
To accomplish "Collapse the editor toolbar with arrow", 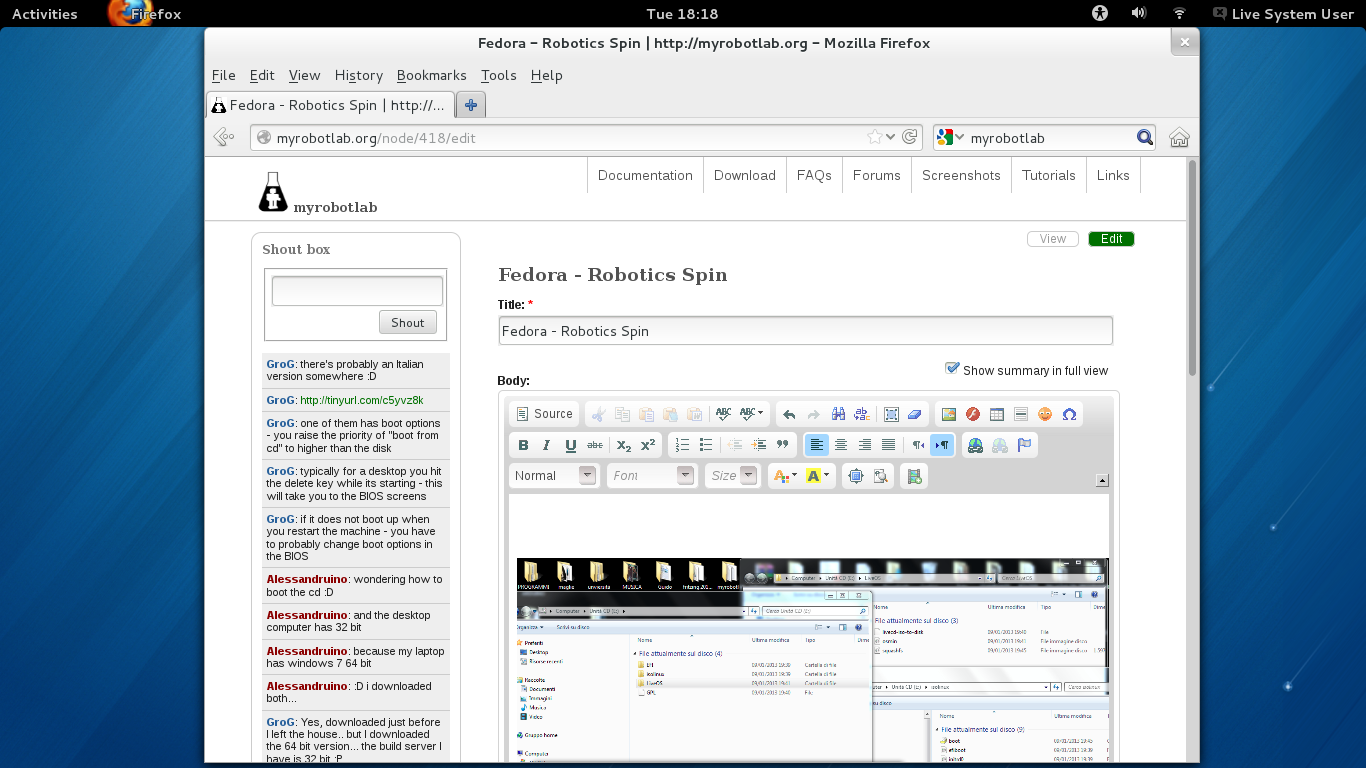I will (x=1102, y=480).
